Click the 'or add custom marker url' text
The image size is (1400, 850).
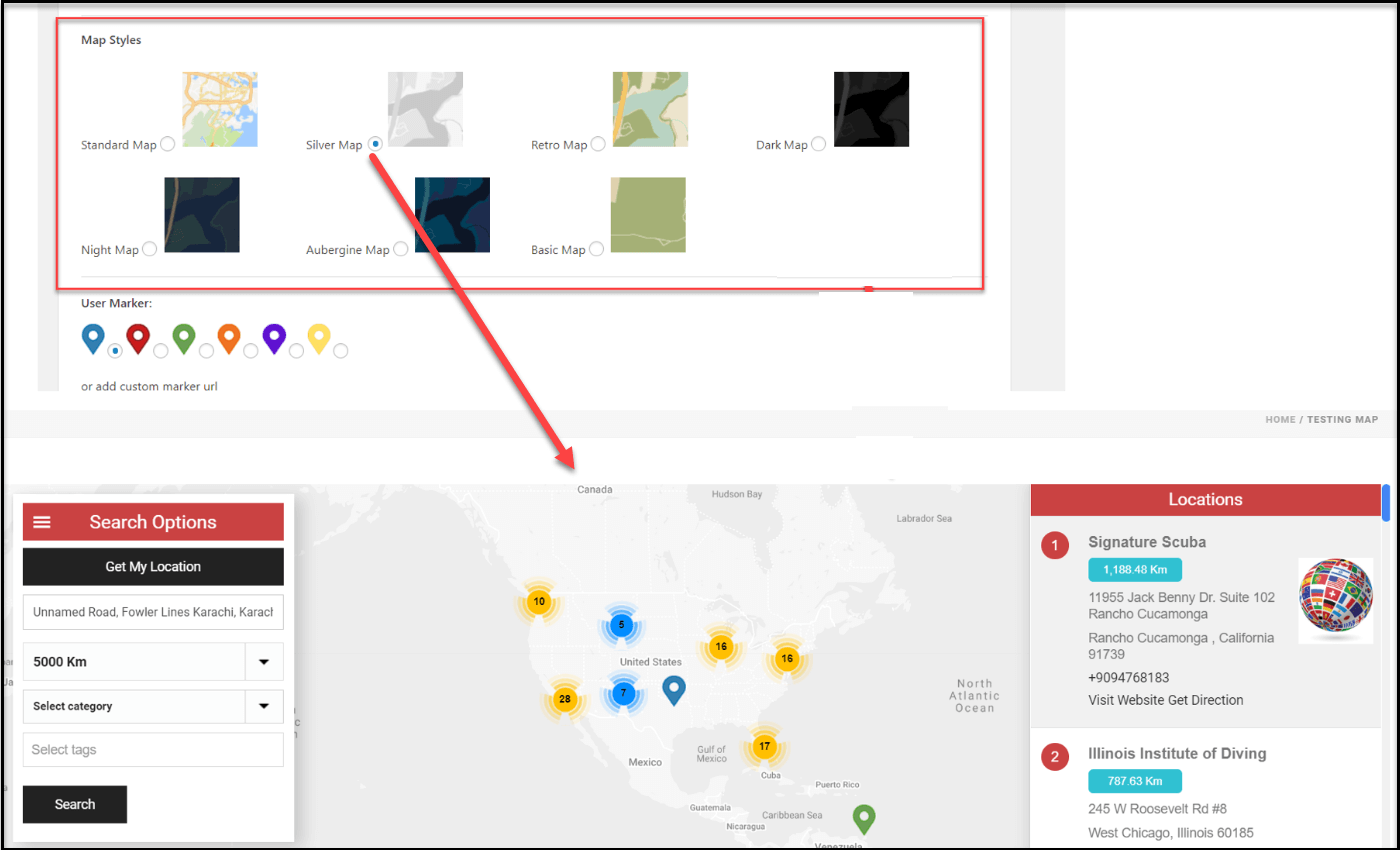click(149, 386)
